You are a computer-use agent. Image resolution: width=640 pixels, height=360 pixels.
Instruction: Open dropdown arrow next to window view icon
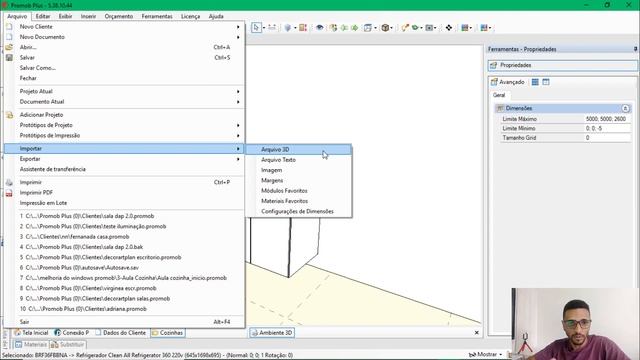click(x=375, y=28)
